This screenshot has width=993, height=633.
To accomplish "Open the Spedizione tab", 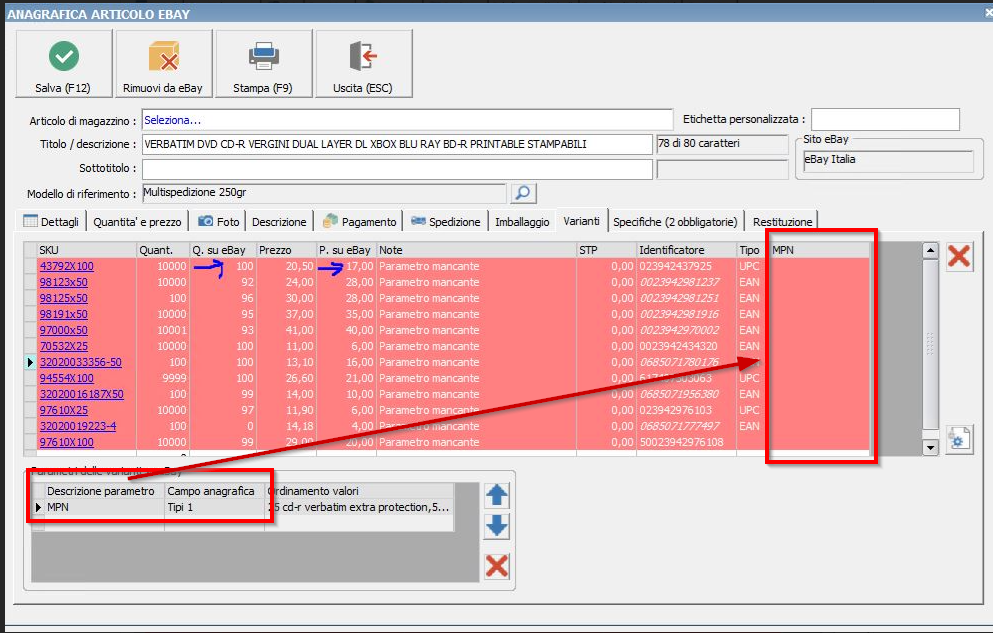I will (x=446, y=222).
